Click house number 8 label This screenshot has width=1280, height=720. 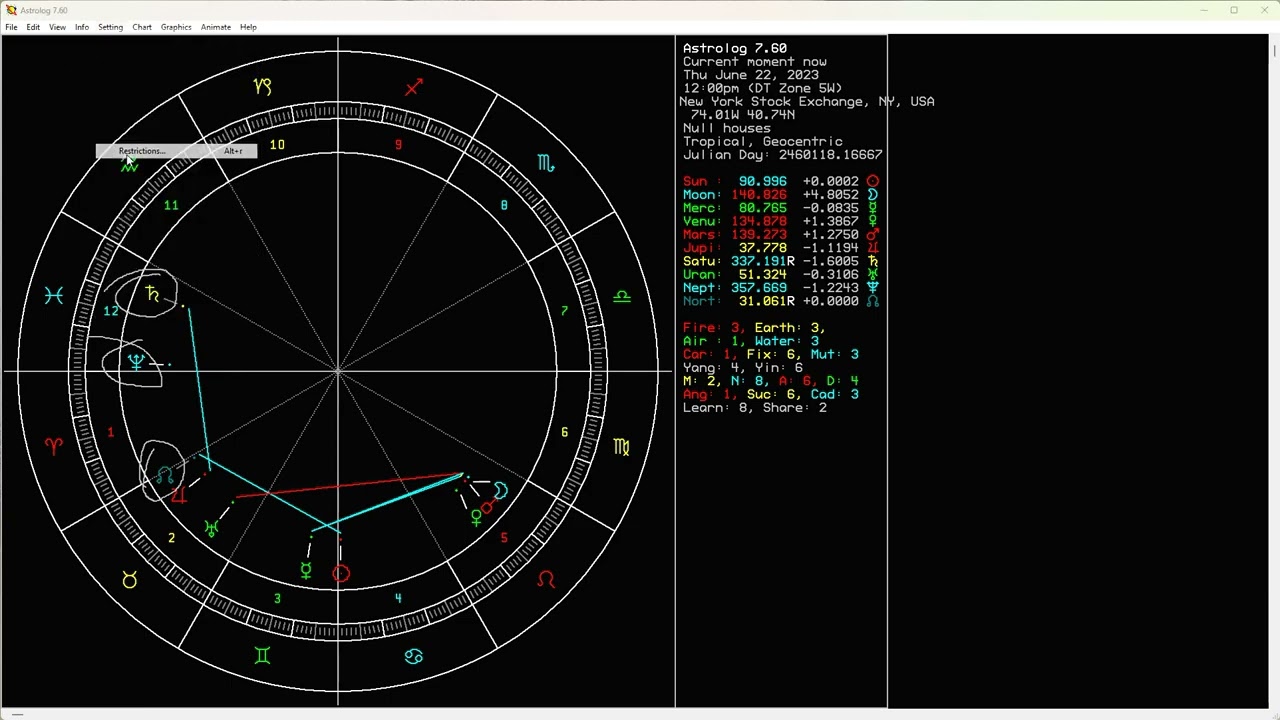pos(504,205)
